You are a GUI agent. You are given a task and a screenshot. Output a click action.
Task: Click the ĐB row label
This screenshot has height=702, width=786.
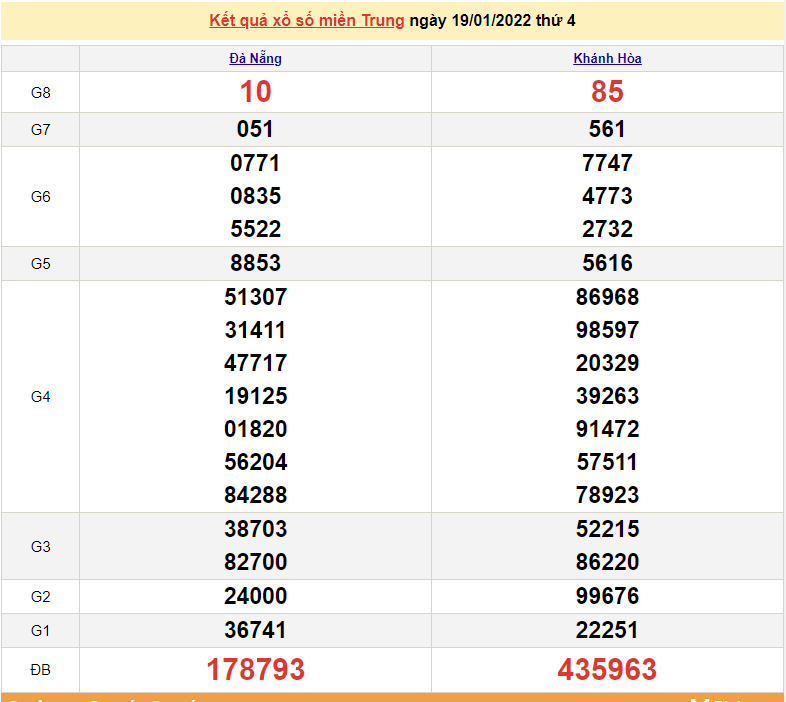coord(41,670)
